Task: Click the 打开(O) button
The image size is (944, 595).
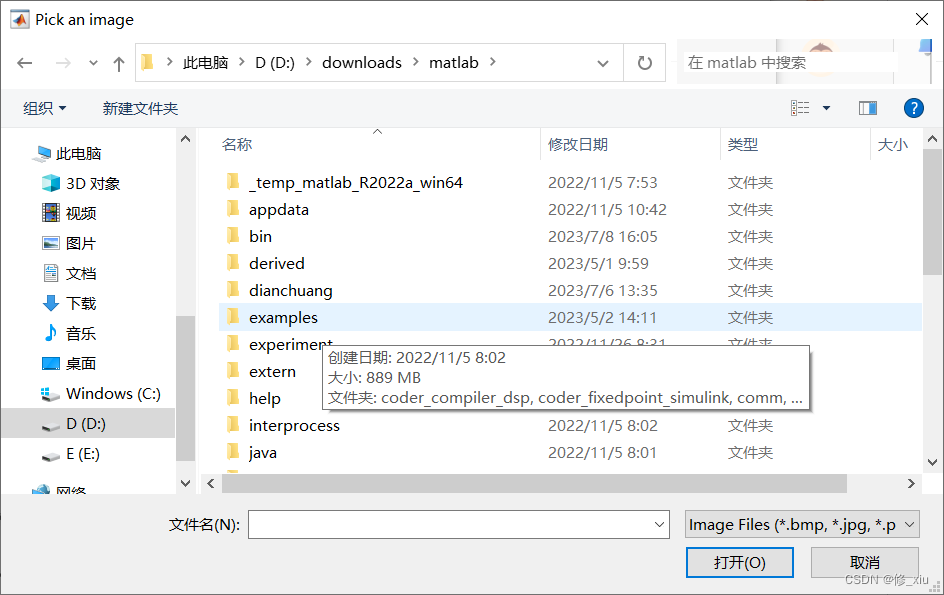Action: (x=739, y=562)
